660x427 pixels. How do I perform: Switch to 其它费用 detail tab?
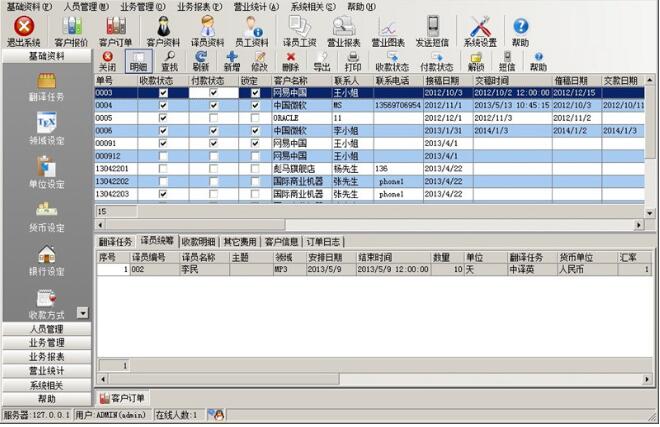(240, 242)
